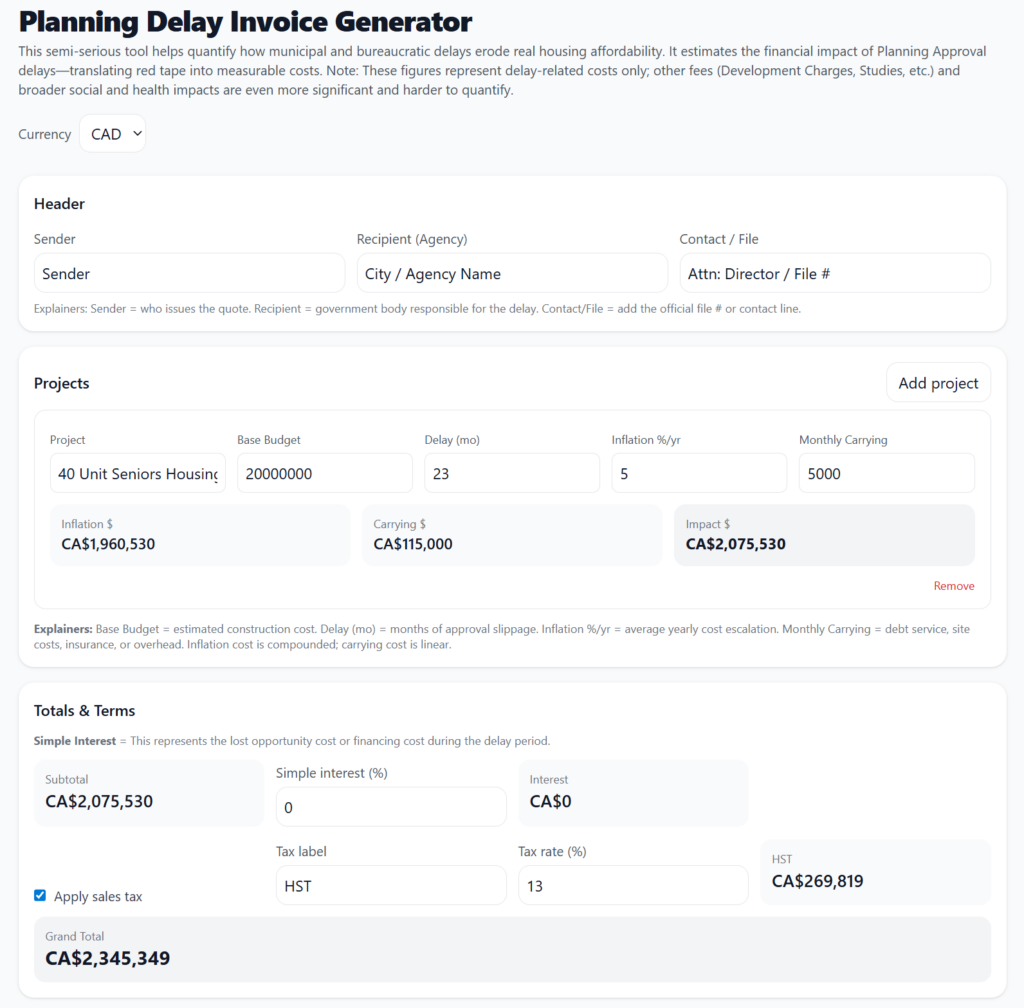Select the Attn: Director / File # field
The height and width of the screenshot is (1008, 1024).
click(x=834, y=272)
